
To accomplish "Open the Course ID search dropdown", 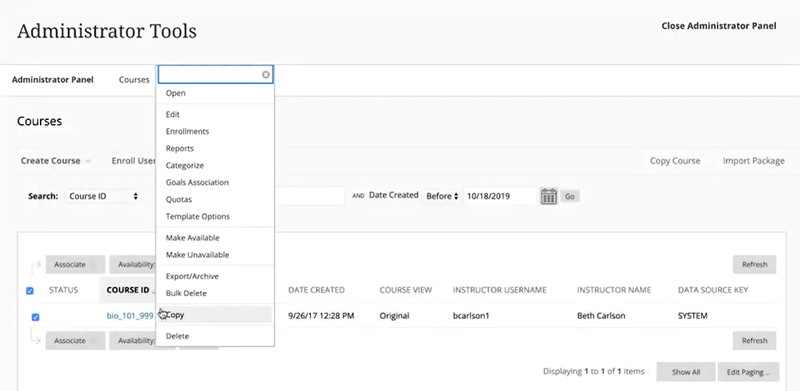I will point(103,196).
